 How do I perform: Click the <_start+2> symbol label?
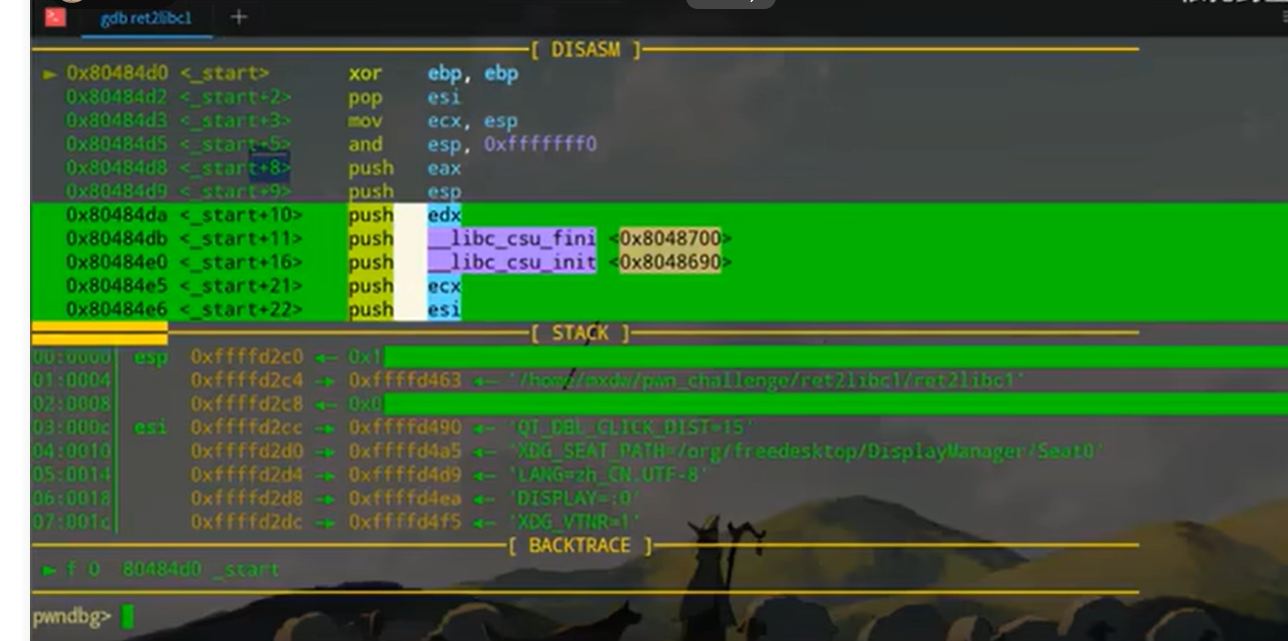[x=236, y=98]
